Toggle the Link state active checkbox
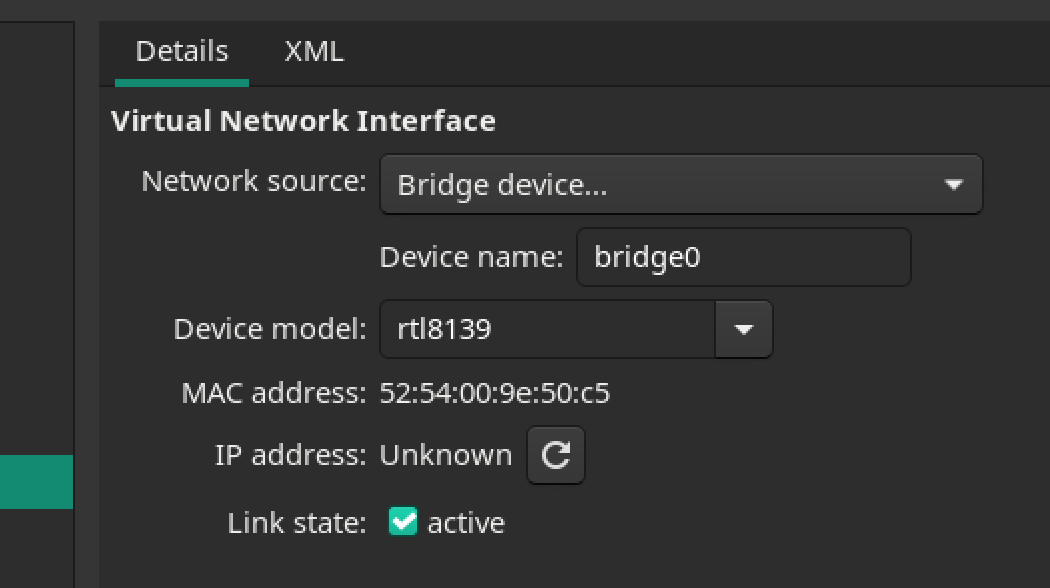 (x=403, y=522)
